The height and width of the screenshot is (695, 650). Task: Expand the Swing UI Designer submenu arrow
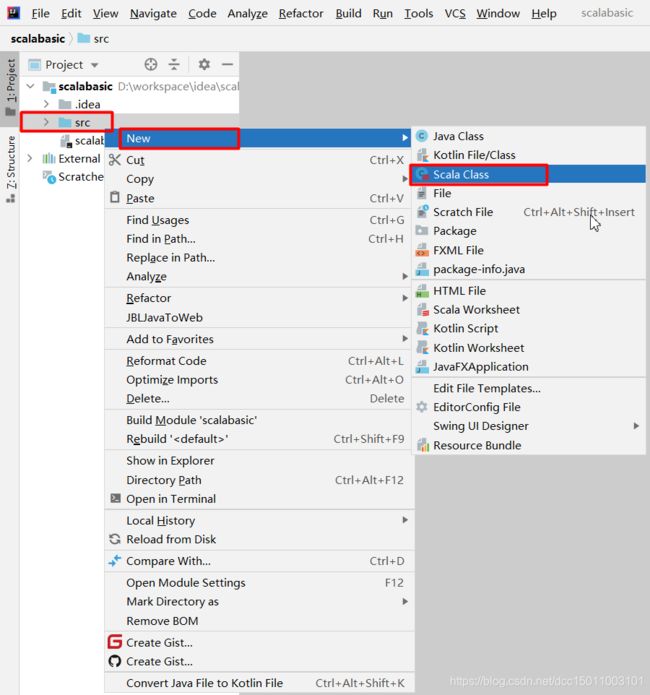[x=636, y=426]
